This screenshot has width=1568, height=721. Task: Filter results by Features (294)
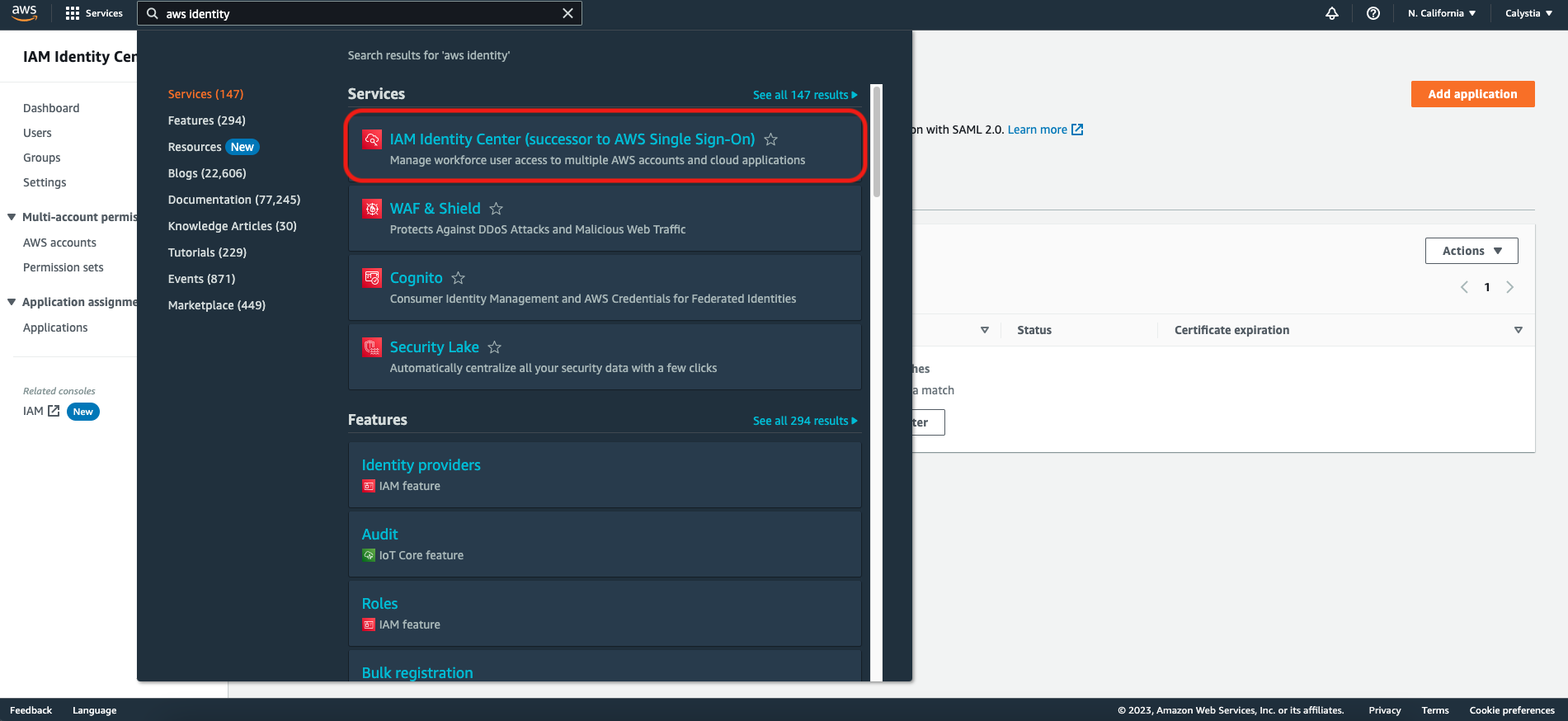coord(206,120)
